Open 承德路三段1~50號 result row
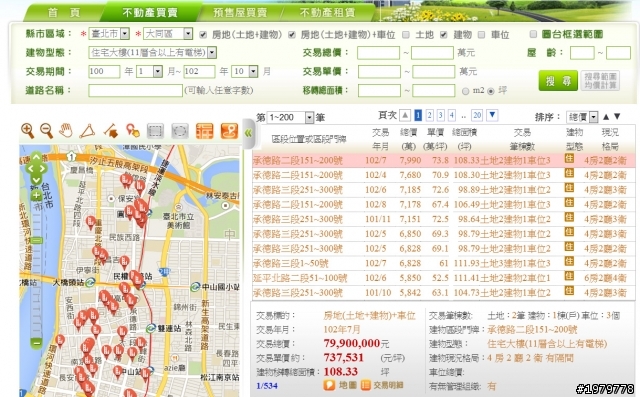This screenshot has width=640, height=397. [444, 263]
